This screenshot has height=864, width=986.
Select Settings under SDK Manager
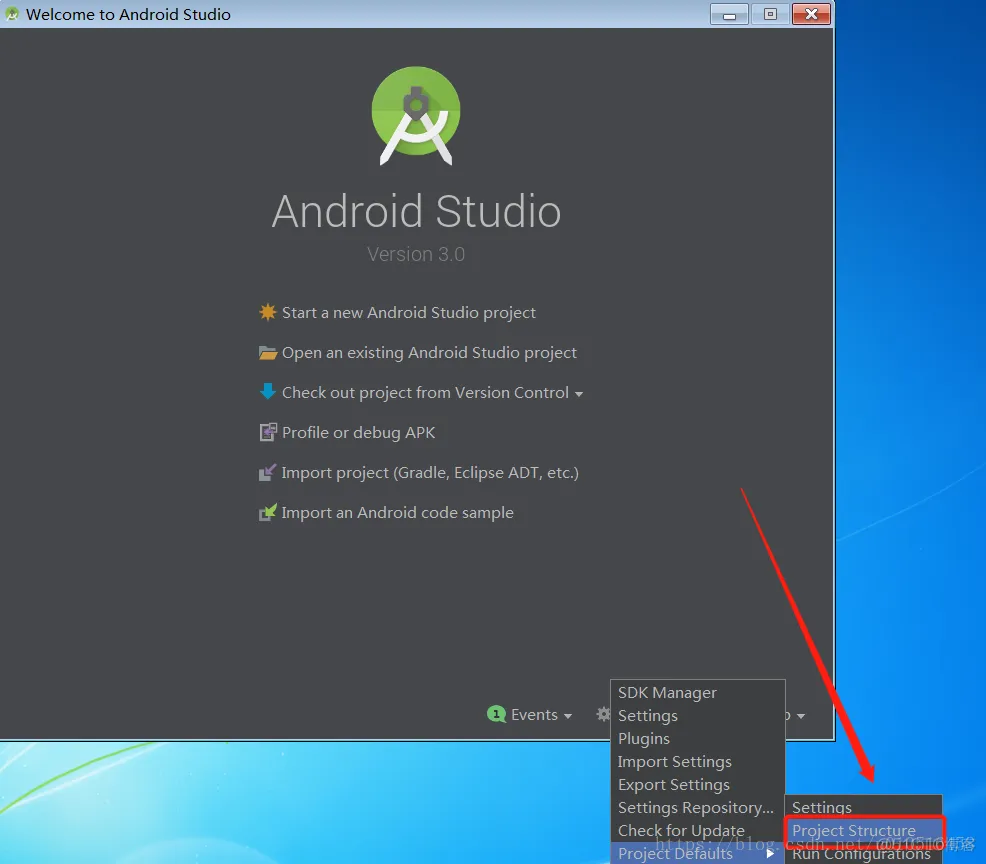697,716
